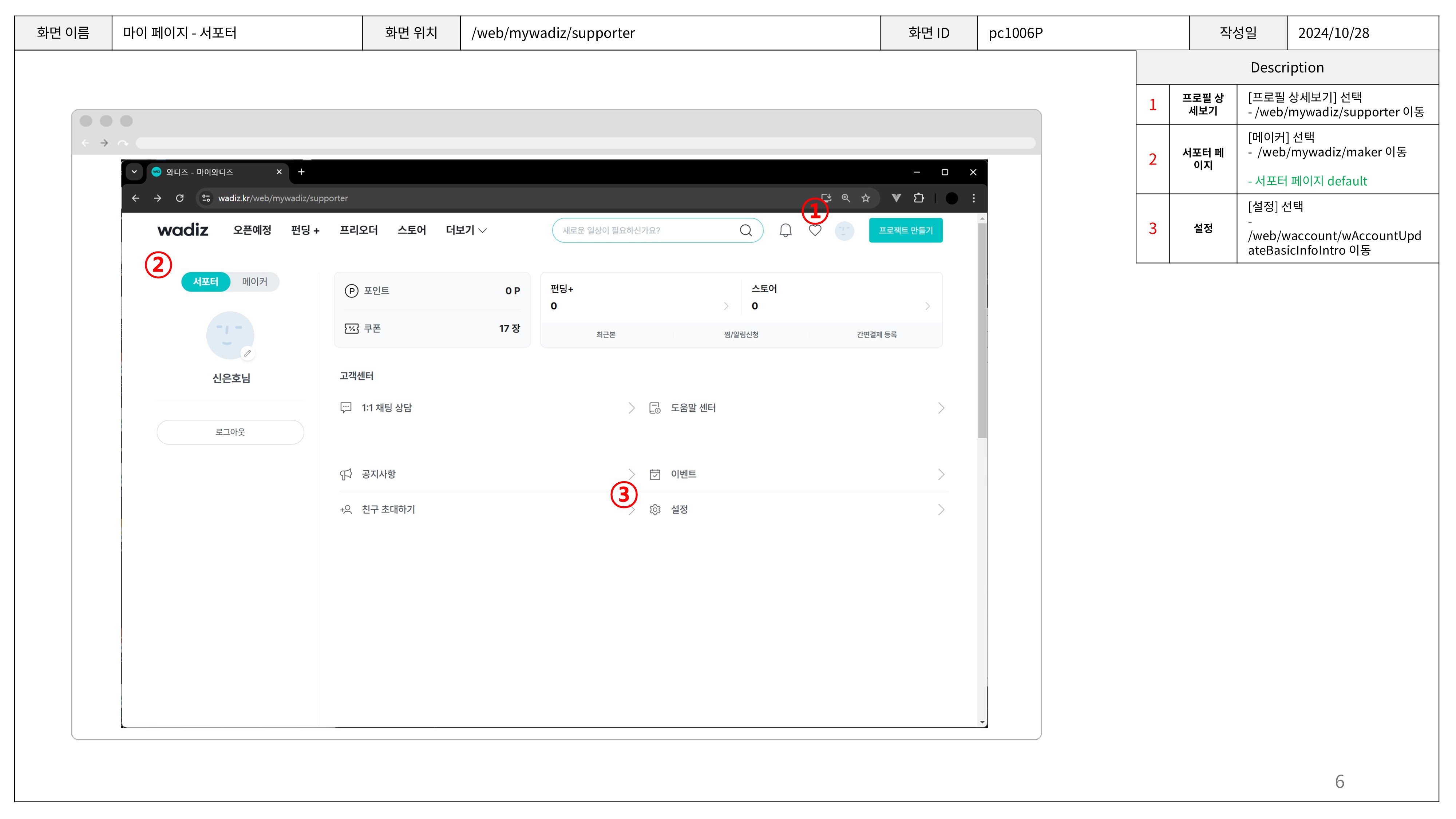Open 펀딩+ count chevron arrow
This screenshot has width=1456, height=819.
pos(726,306)
